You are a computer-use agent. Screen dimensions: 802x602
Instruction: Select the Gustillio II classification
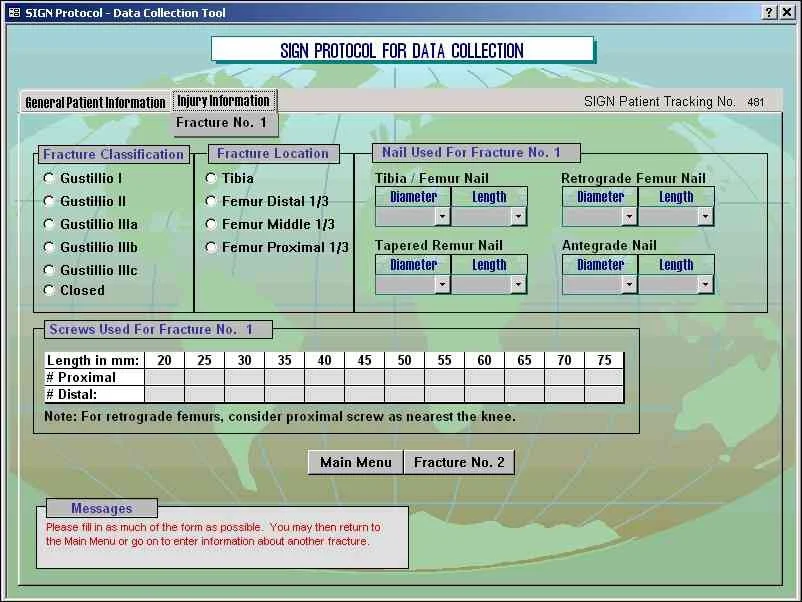coord(49,201)
